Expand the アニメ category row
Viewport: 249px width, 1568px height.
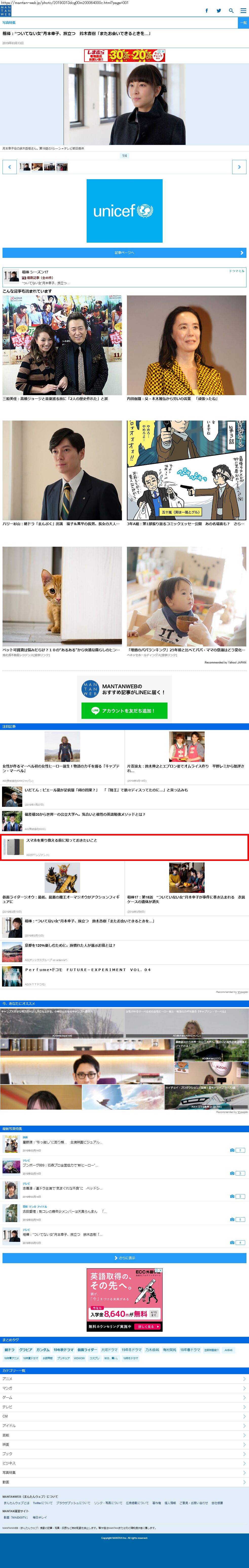point(125,1379)
